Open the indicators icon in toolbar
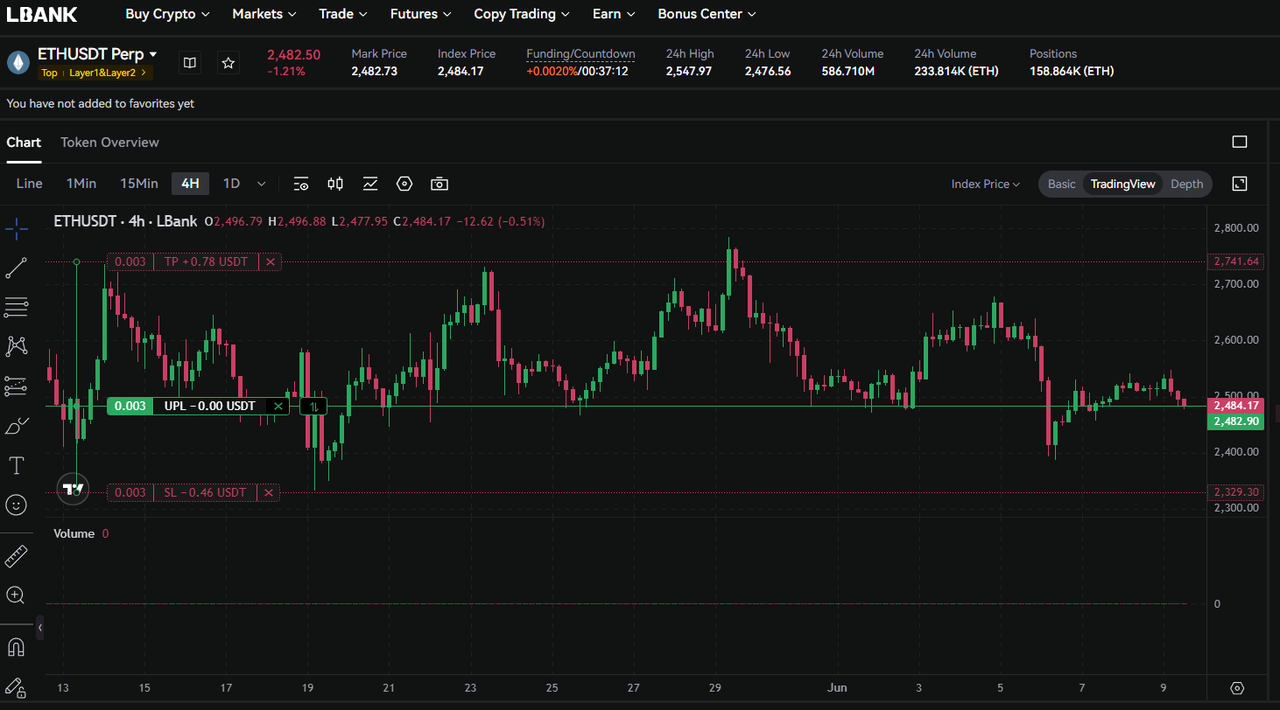 pos(370,184)
